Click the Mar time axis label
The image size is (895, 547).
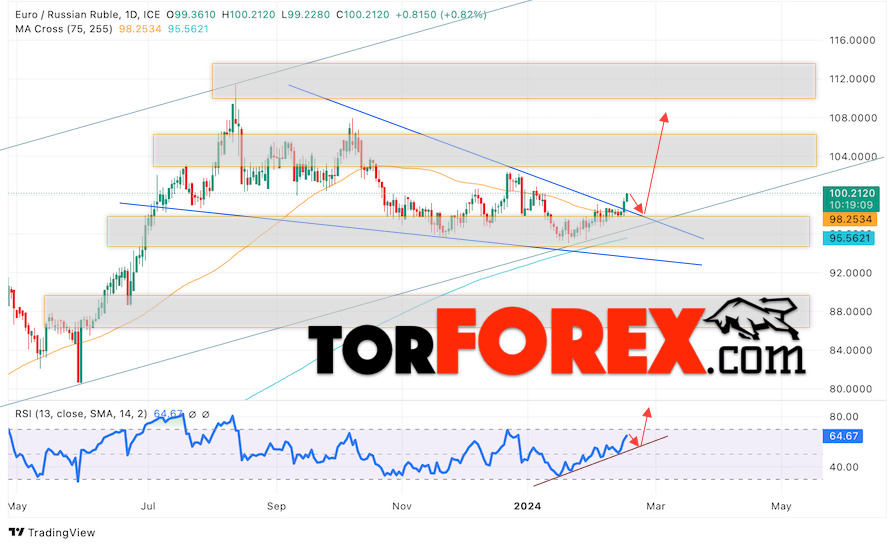coord(656,506)
